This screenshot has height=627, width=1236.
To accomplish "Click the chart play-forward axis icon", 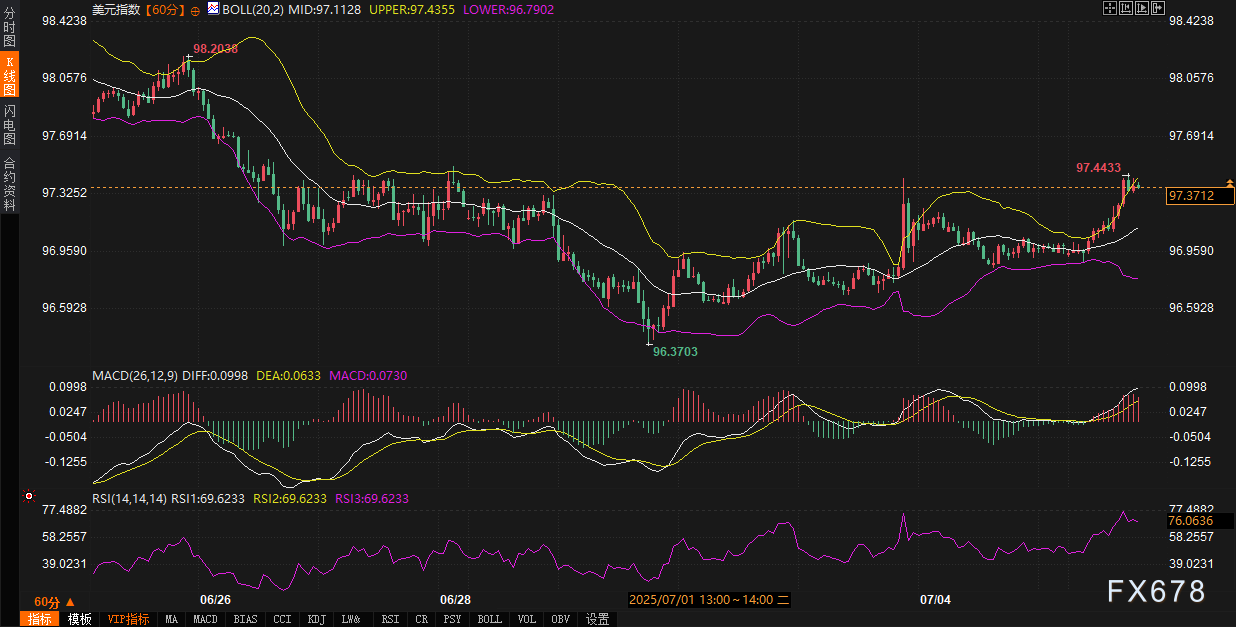I will pyautogui.click(x=1141, y=8).
